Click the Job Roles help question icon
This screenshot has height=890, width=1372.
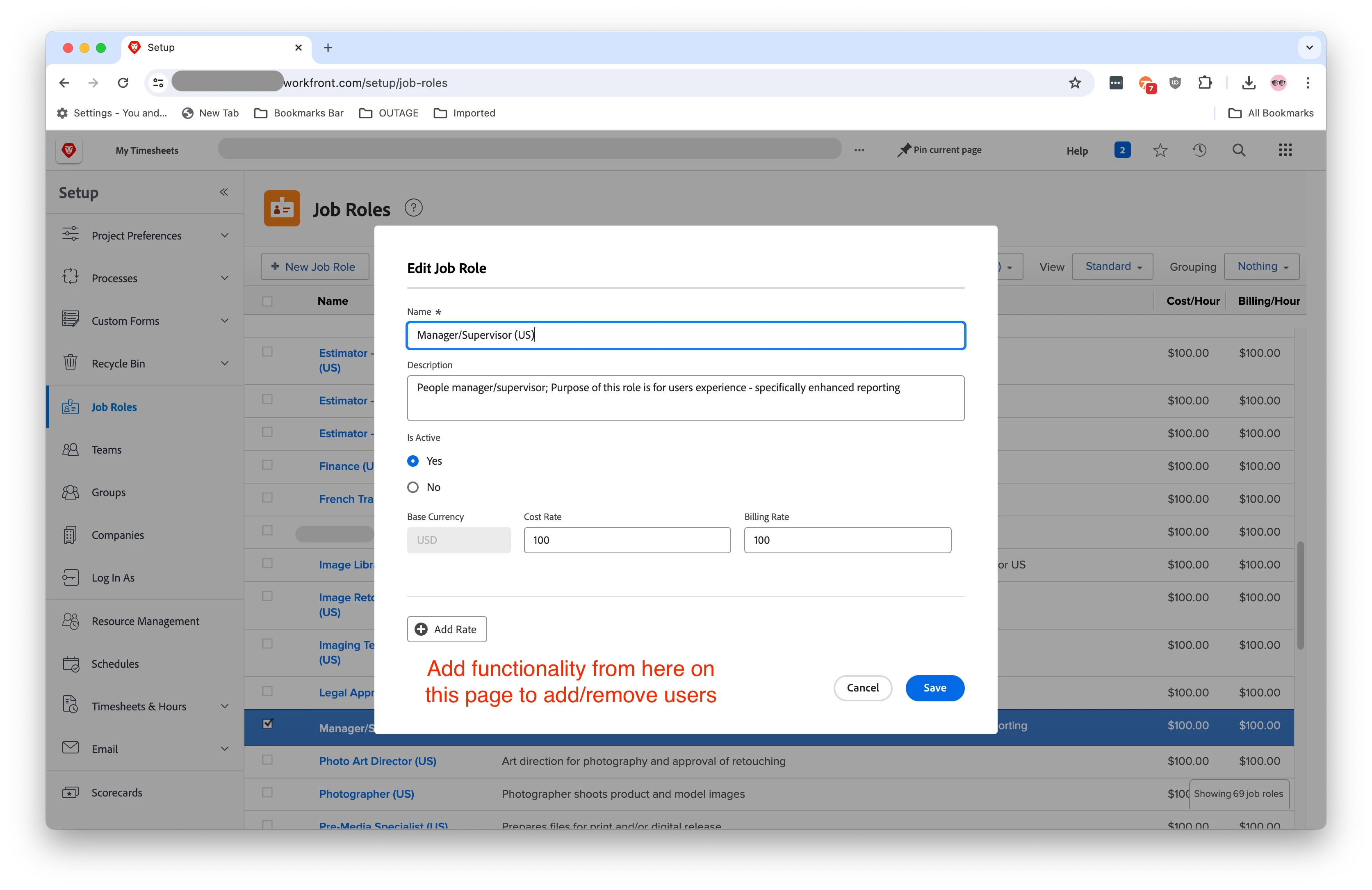click(413, 208)
